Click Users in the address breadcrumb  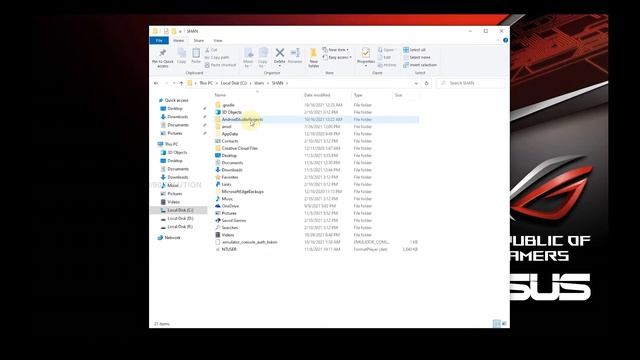tap(259, 83)
